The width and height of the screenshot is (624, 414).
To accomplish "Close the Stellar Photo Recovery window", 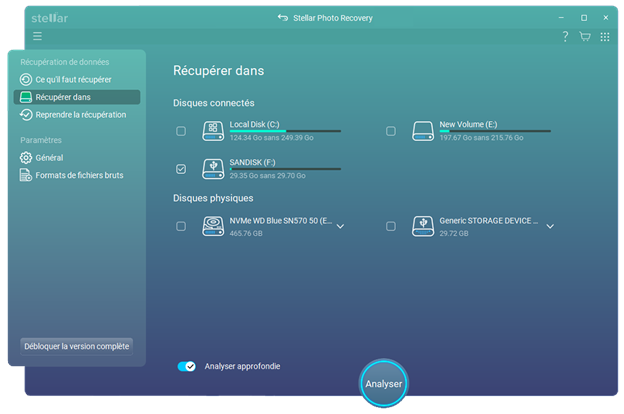I will coord(606,18).
